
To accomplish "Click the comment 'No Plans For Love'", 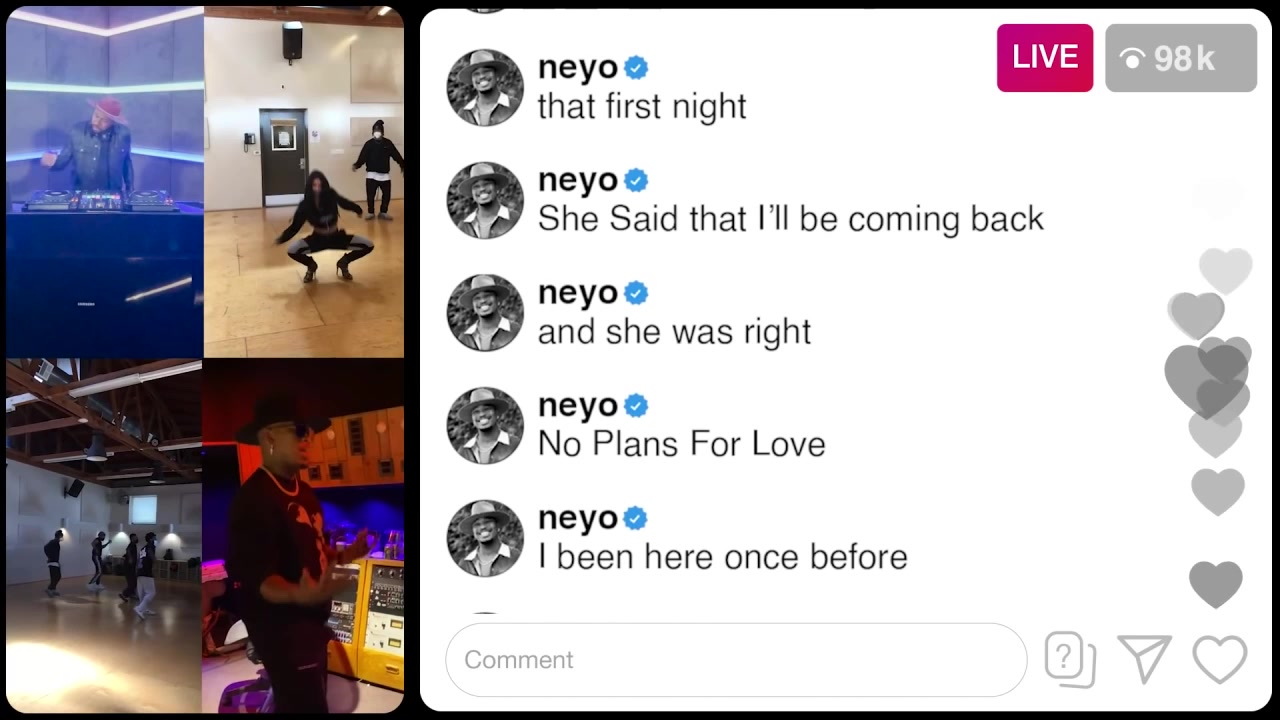I will (682, 444).
